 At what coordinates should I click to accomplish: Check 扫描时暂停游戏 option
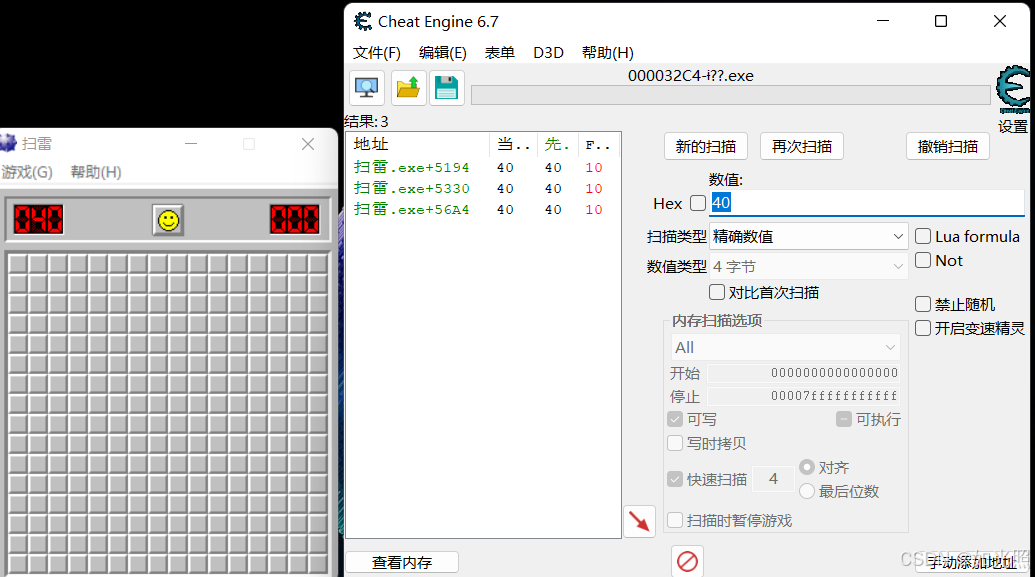675,520
